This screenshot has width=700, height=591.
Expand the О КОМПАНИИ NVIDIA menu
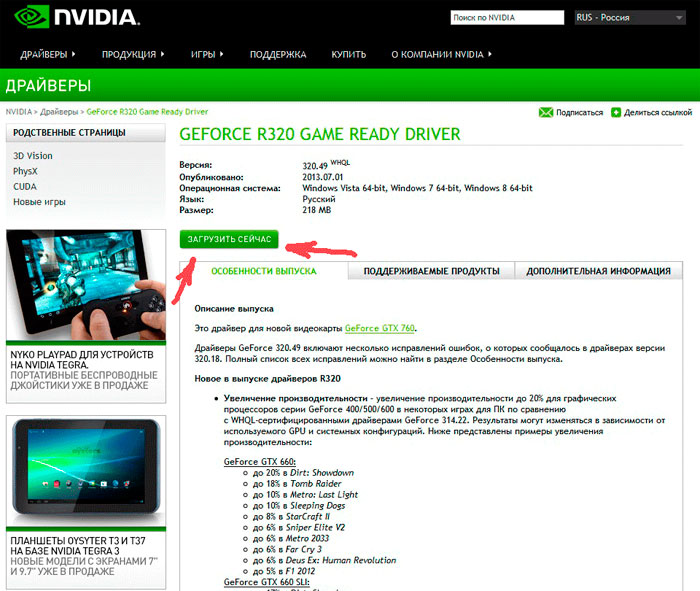coord(442,54)
